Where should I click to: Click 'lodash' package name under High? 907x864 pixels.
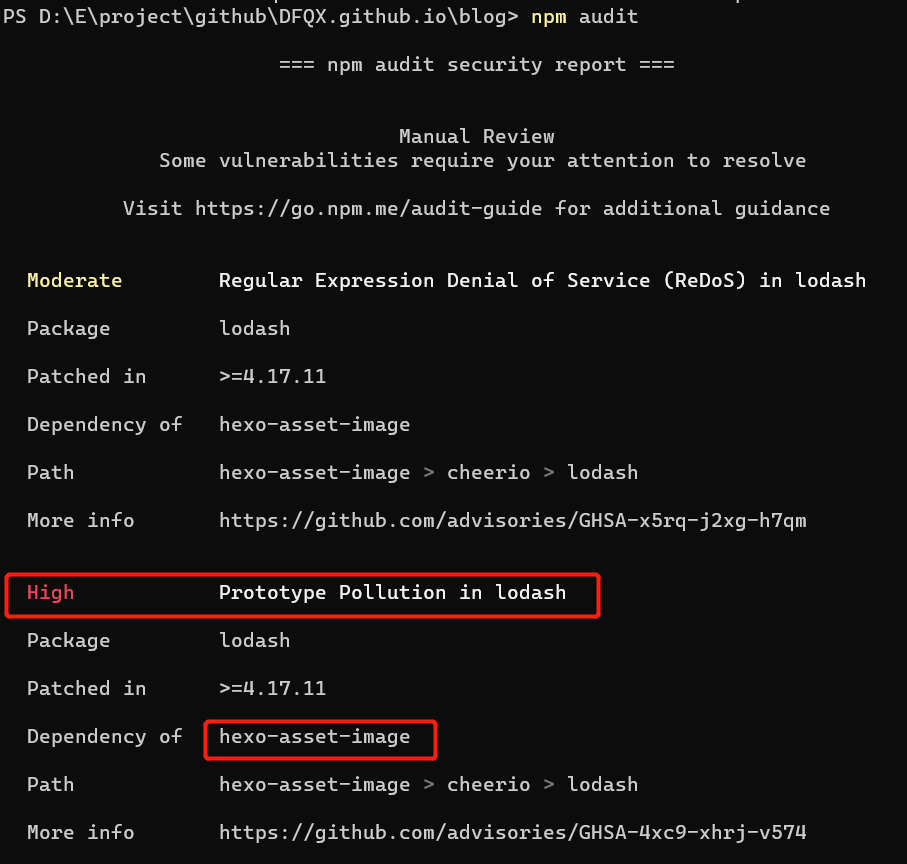[x=255, y=640]
